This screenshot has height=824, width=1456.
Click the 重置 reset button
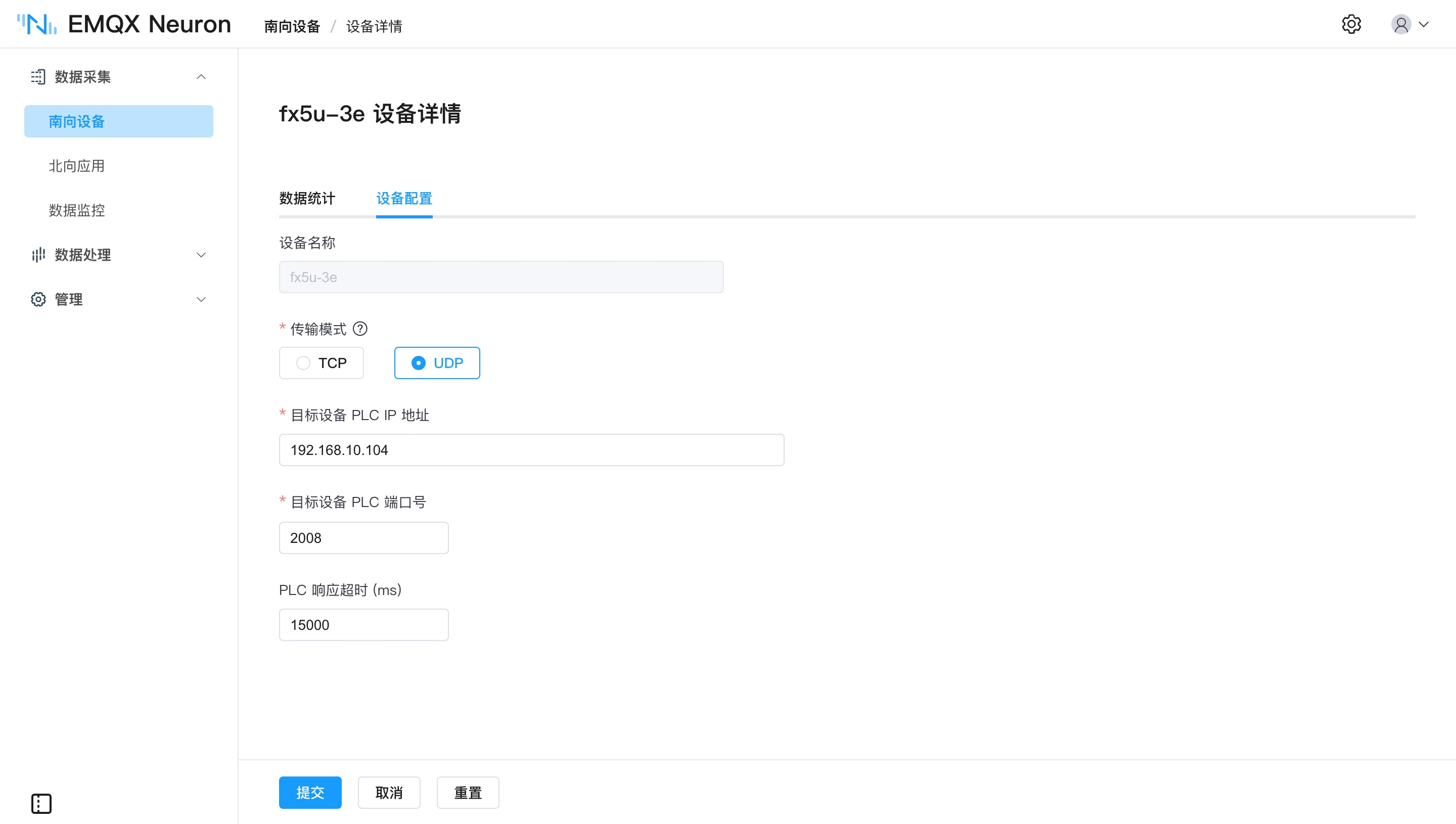click(x=468, y=792)
